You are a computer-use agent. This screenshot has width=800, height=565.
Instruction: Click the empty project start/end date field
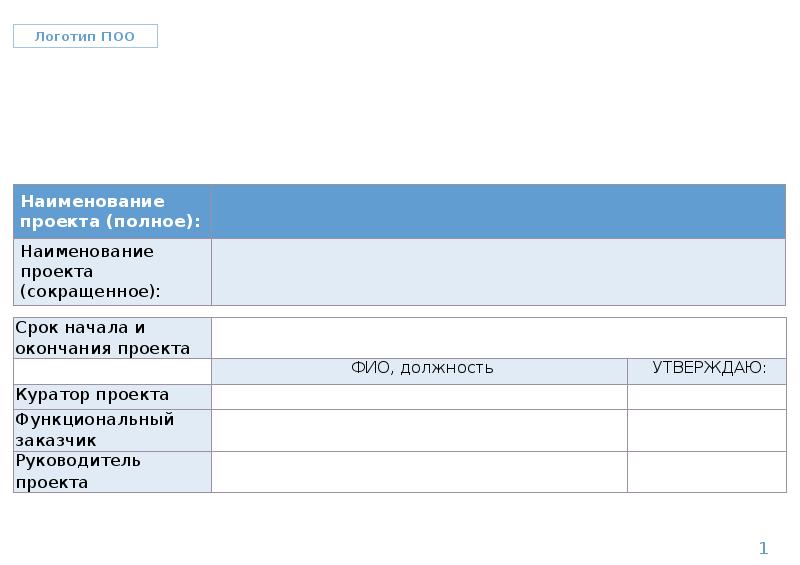[498, 338]
